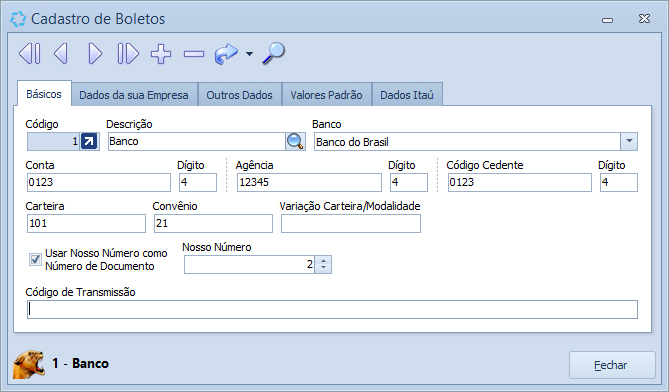Click the Convênio input field
Screen dimensions: 669x392
[x=213, y=223]
